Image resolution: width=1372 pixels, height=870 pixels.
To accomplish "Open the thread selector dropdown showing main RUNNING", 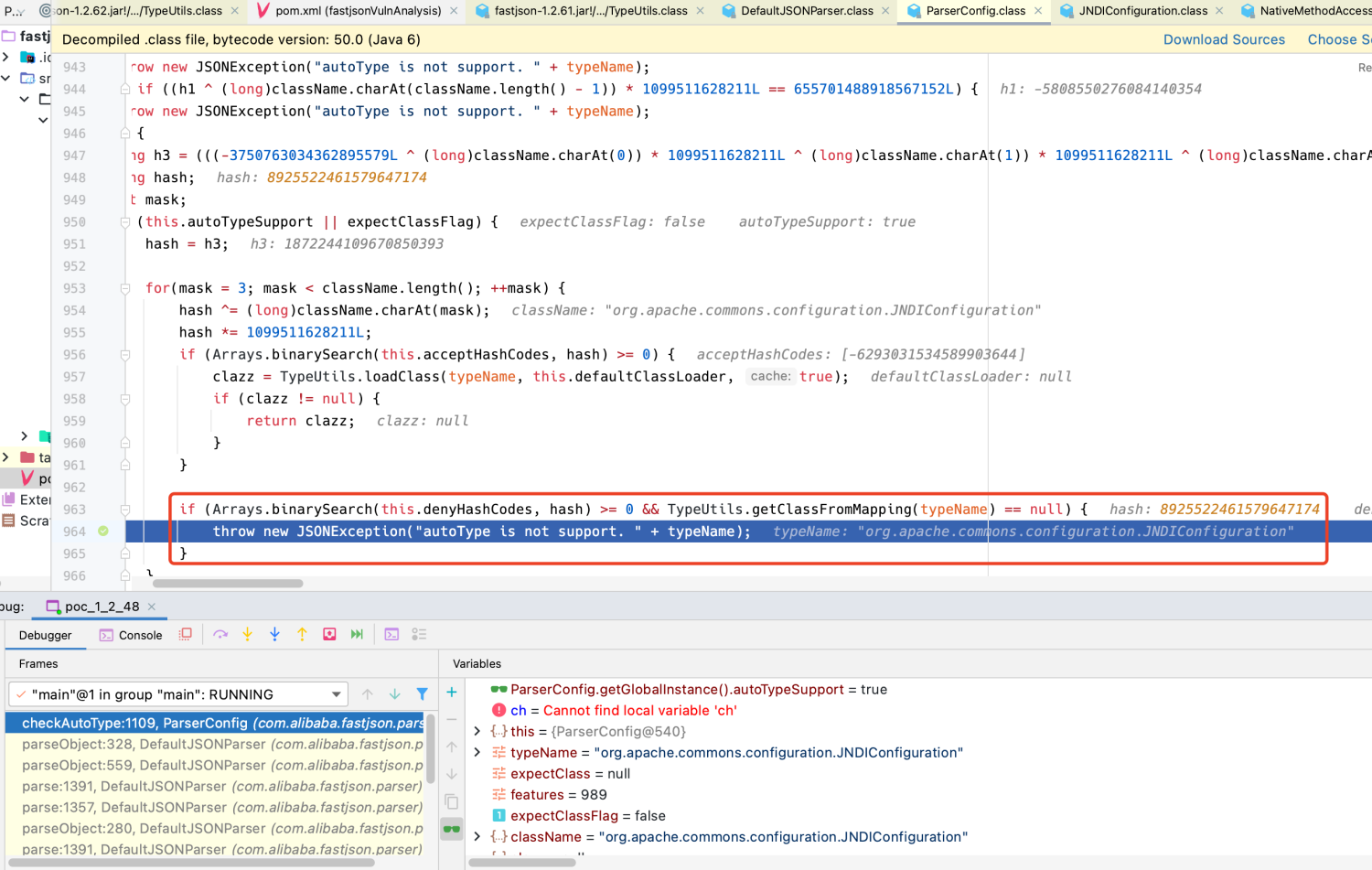I will (x=178, y=694).
